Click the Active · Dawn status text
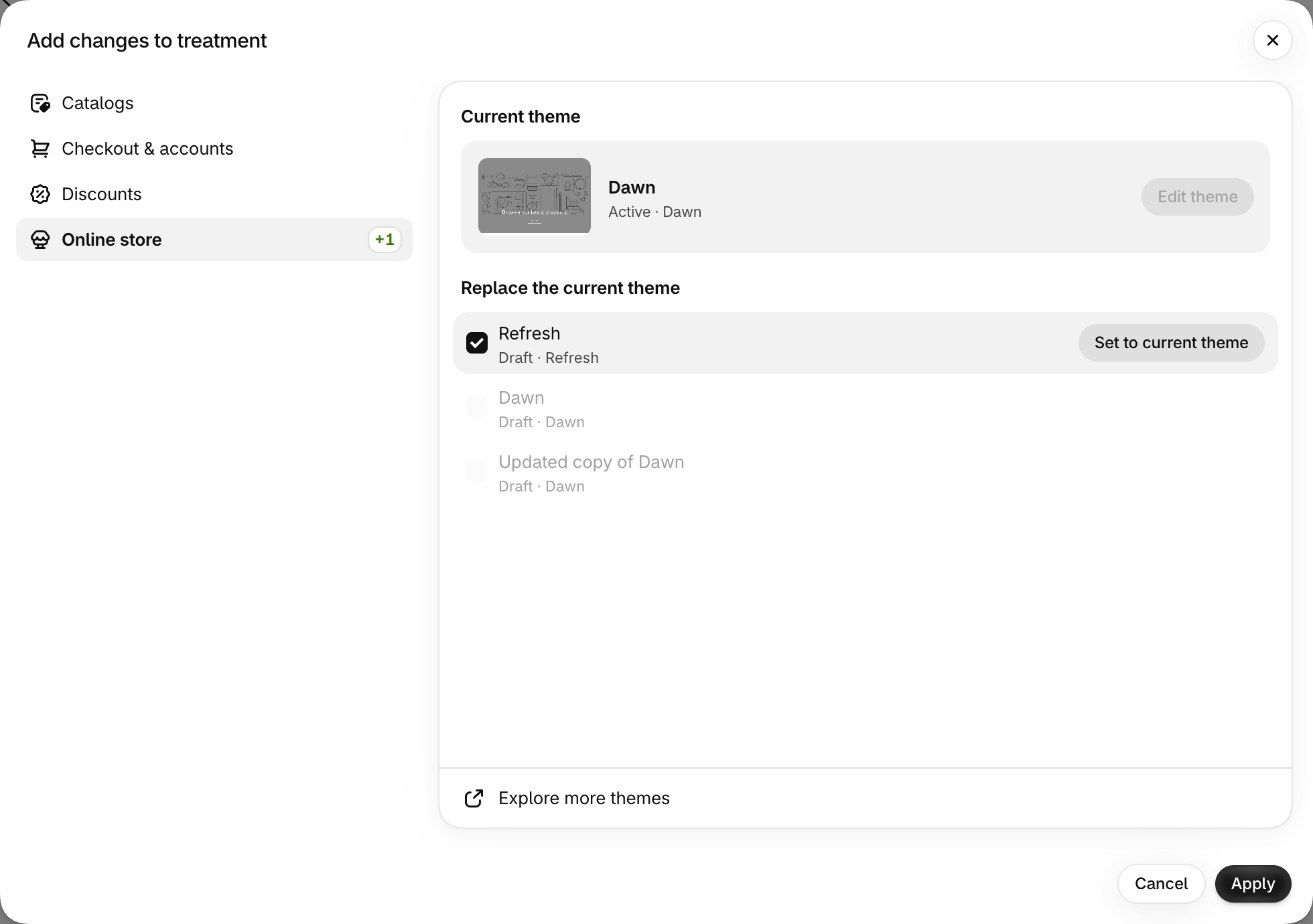The height and width of the screenshot is (924, 1313). point(655,212)
